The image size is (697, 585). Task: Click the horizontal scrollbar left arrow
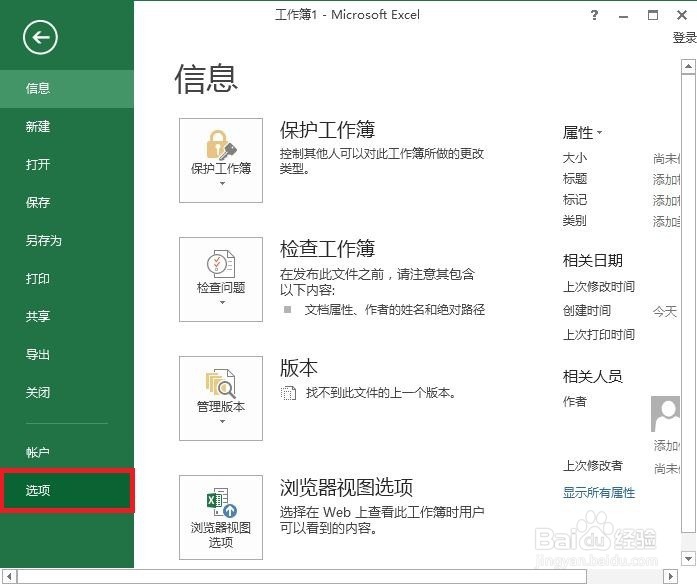pos(9,577)
